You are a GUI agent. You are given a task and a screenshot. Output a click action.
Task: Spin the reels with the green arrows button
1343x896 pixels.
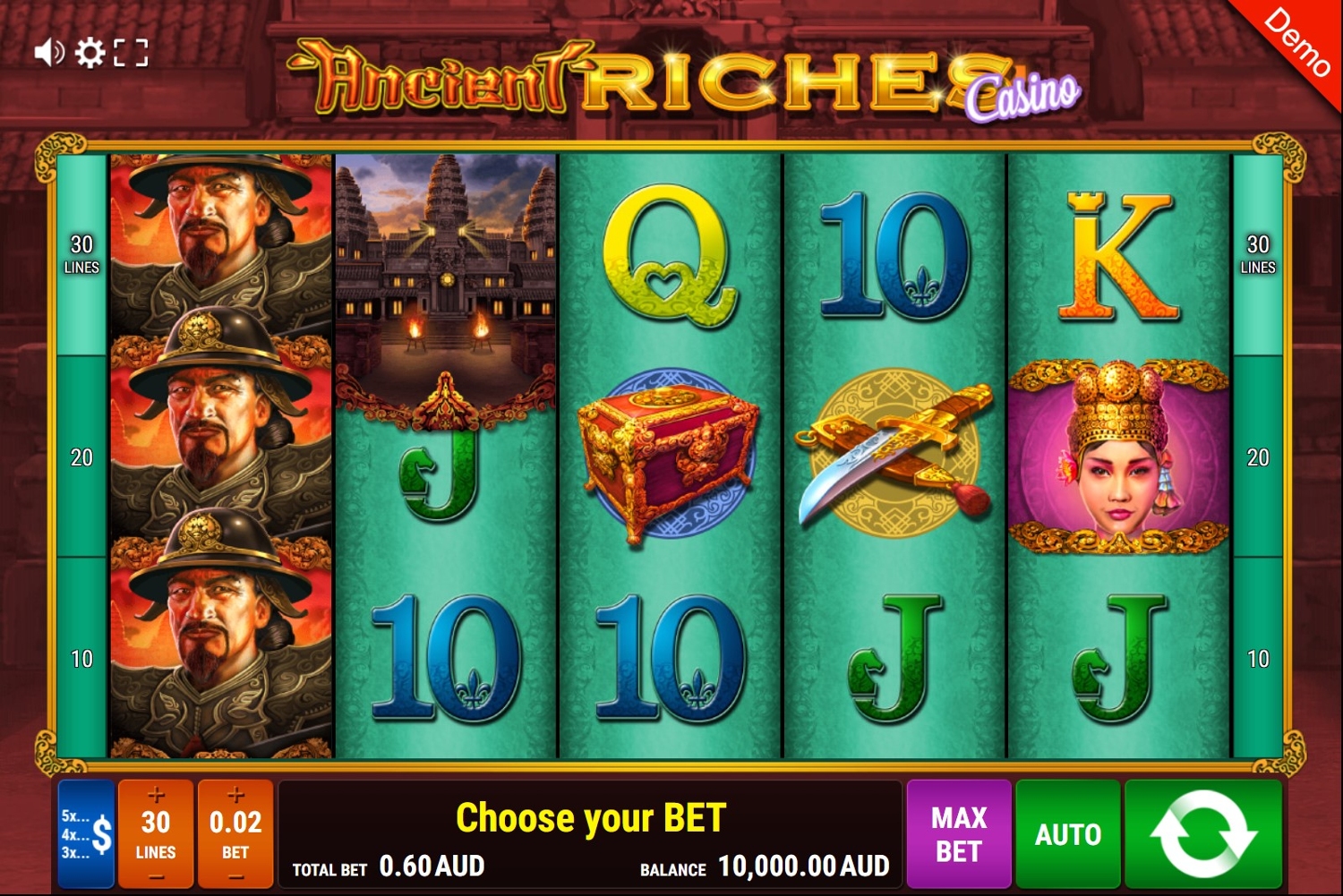coord(1203,833)
